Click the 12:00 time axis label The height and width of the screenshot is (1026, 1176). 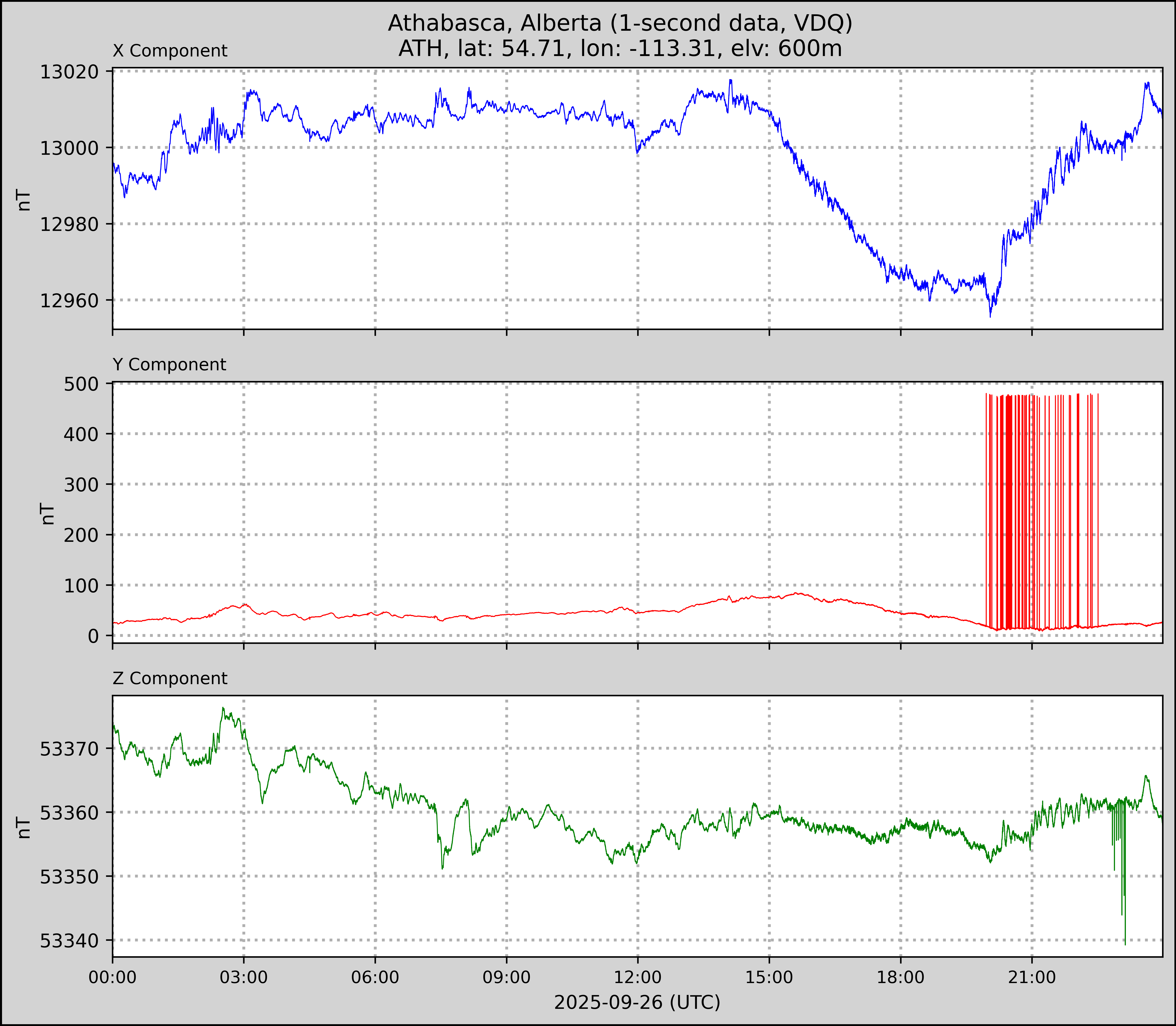coord(638,977)
